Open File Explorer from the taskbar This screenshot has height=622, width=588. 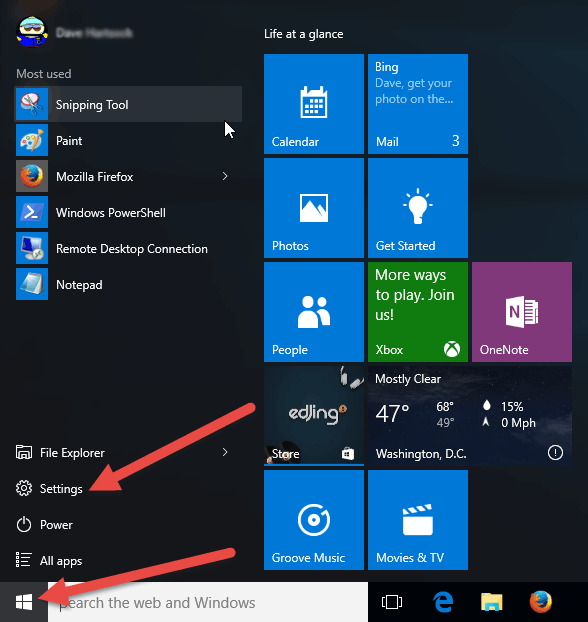click(x=492, y=602)
